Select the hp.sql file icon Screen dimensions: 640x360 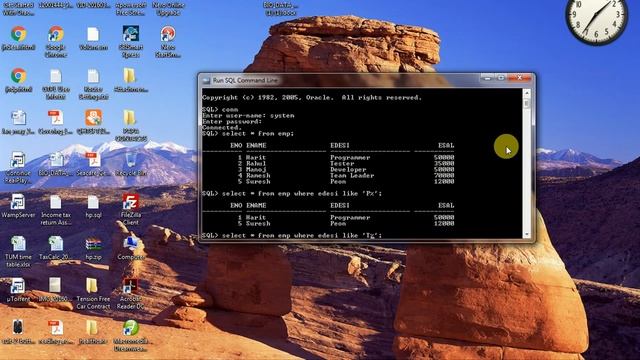pos(93,206)
